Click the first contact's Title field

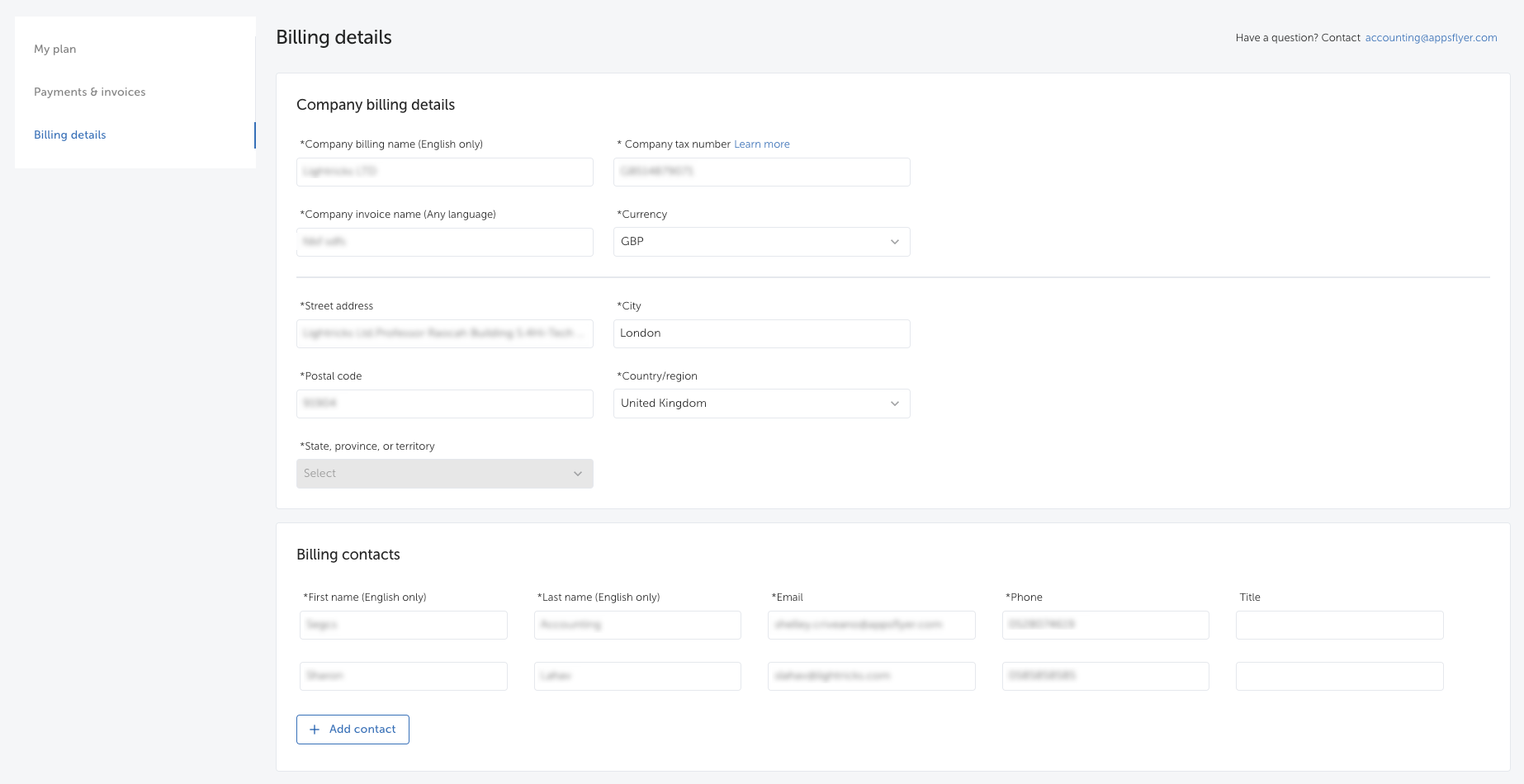[1339, 625]
